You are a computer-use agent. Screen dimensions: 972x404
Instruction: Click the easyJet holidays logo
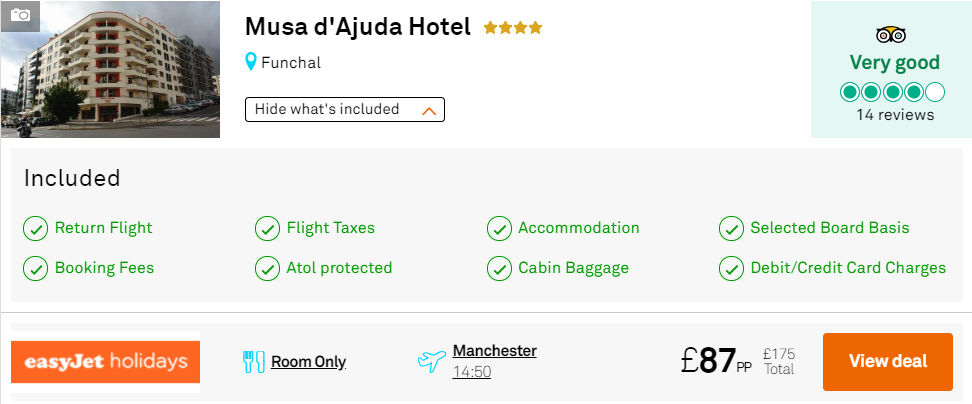105,361
